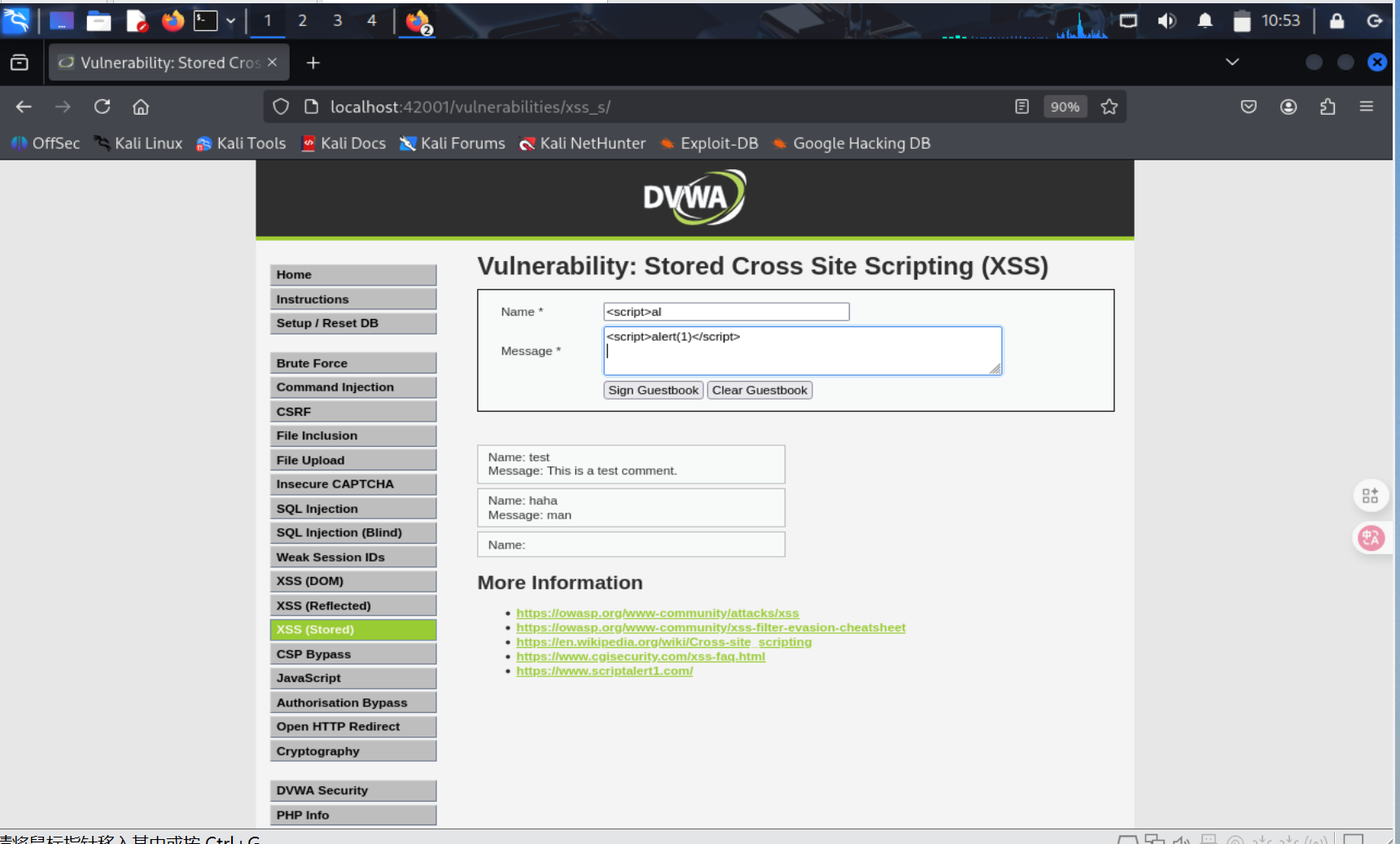Image resolution: width=1400 pixels, height=844 pixels.
Task: Open the clipboard manager tray icon
Action: 1242,20
